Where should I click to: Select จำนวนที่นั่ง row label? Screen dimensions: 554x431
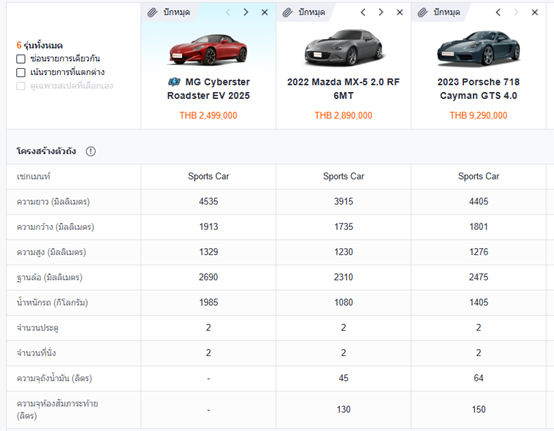[36, 353]
